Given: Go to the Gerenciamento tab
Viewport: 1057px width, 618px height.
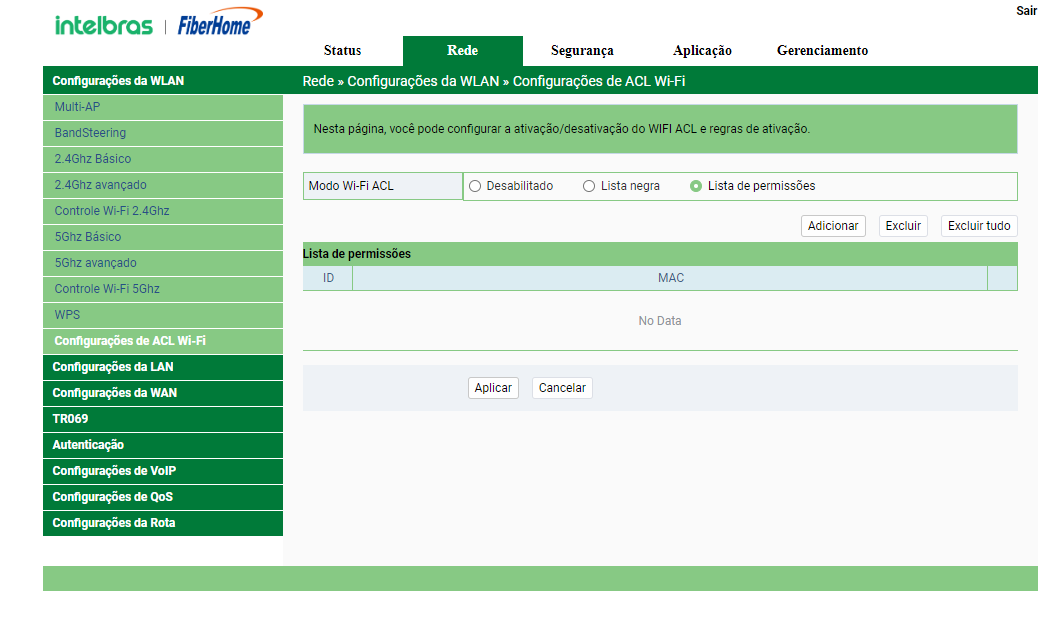Looking at the screenshot, I should (x=822, y=51).
